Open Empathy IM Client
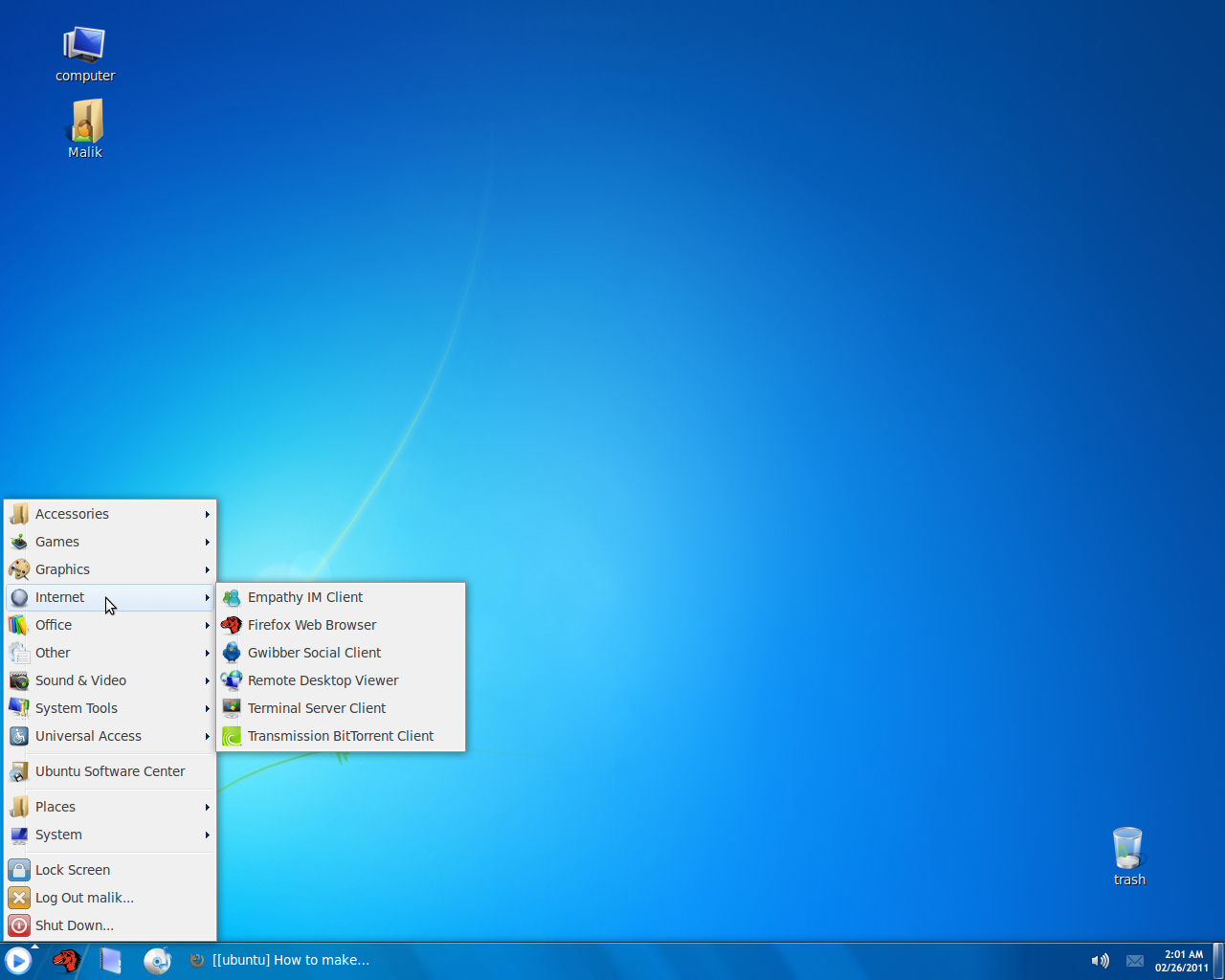1225x980 pixels. point(304,596)
